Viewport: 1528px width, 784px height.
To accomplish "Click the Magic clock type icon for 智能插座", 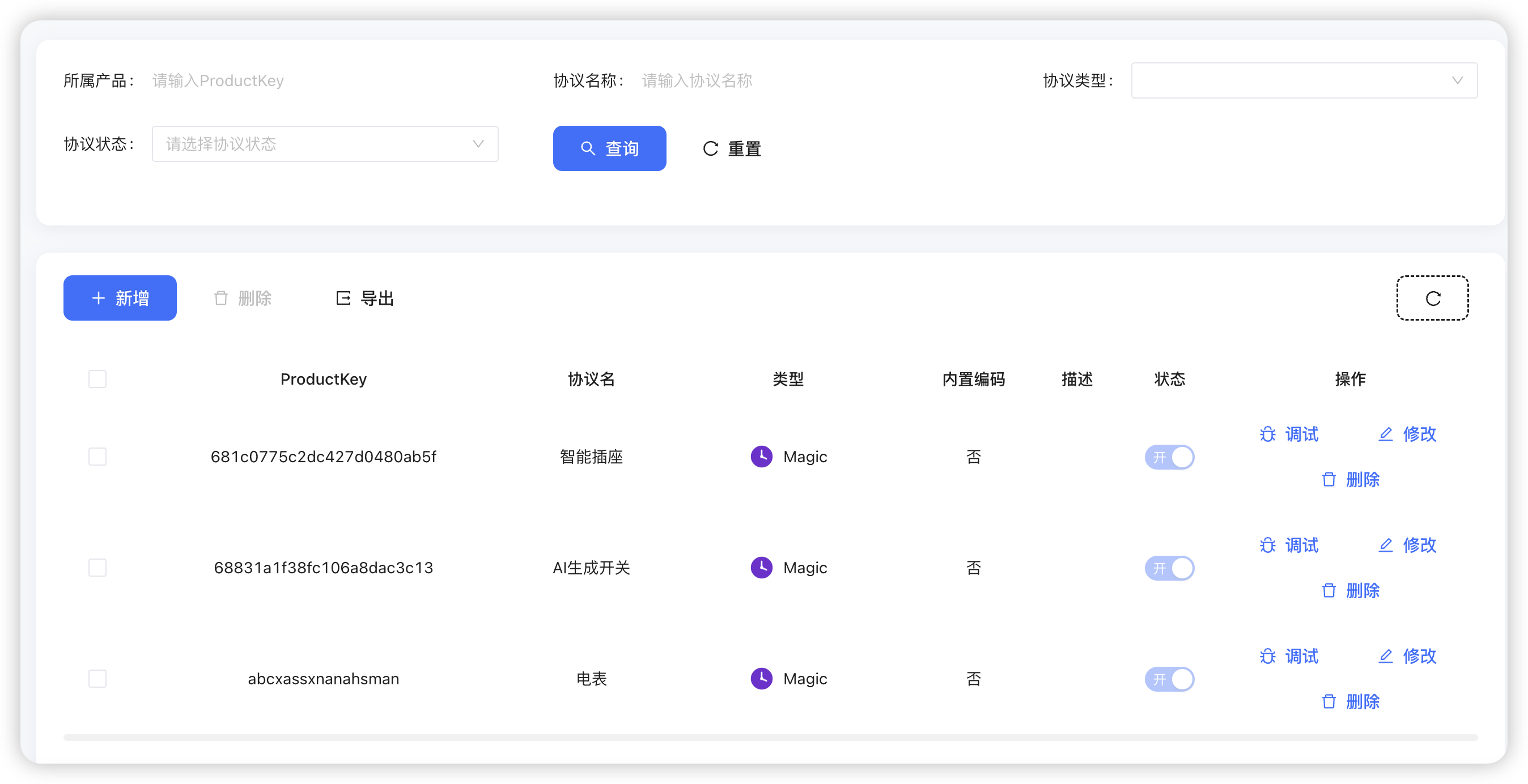I will pos(762,457).
